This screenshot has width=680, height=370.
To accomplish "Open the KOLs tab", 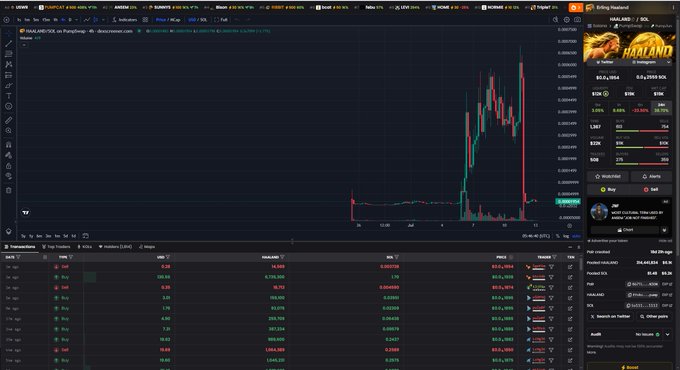I will [85, 247].
